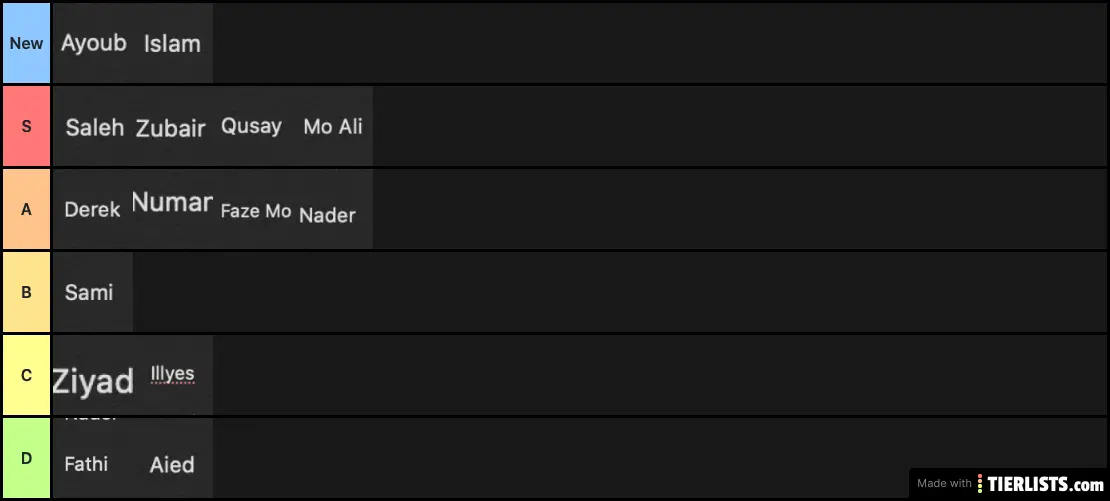Select the Aied tile in D tier
Screen dimensions: 1110x501
(173, 458)
